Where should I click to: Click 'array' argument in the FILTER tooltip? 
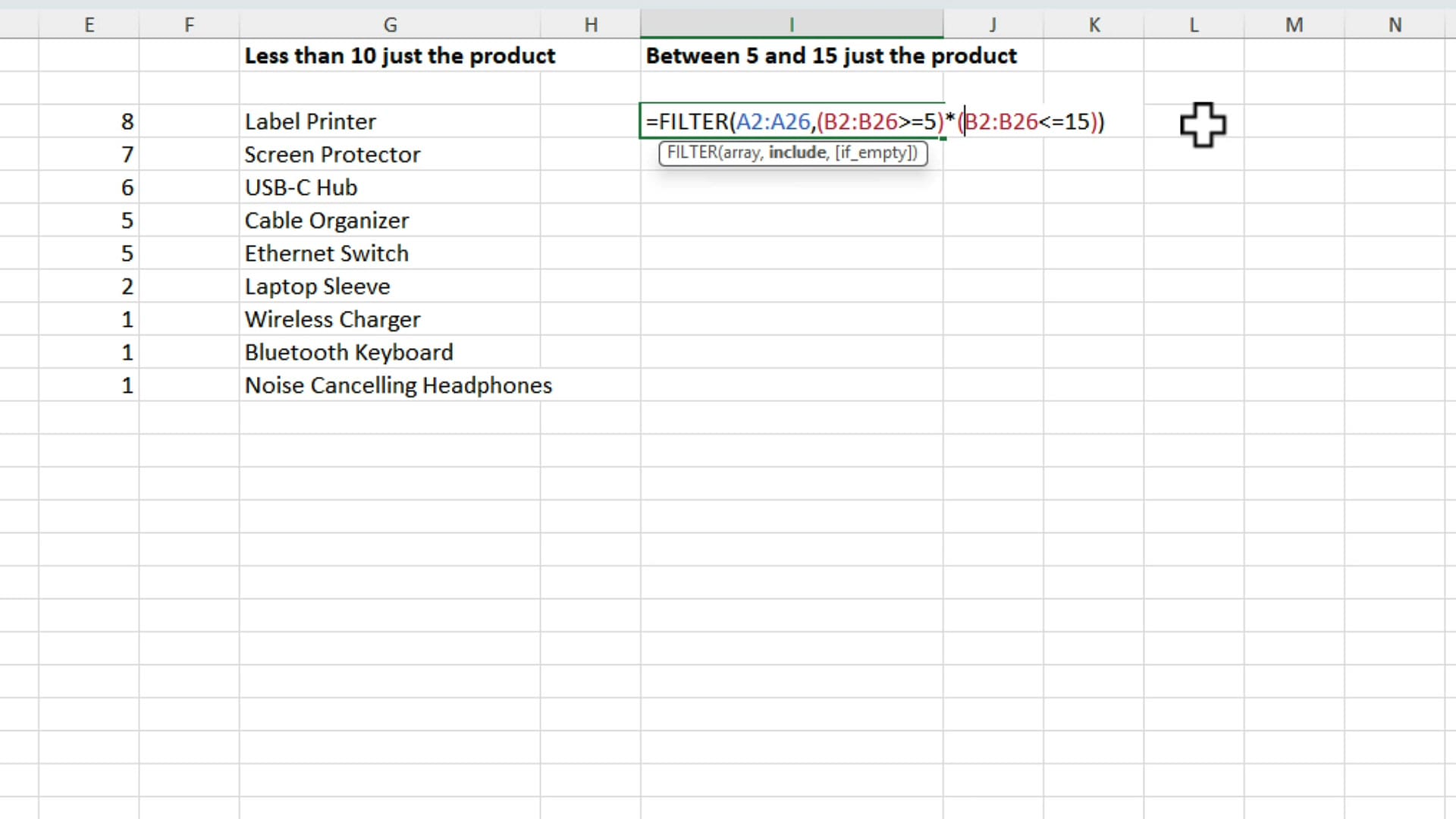pos(742,152)
